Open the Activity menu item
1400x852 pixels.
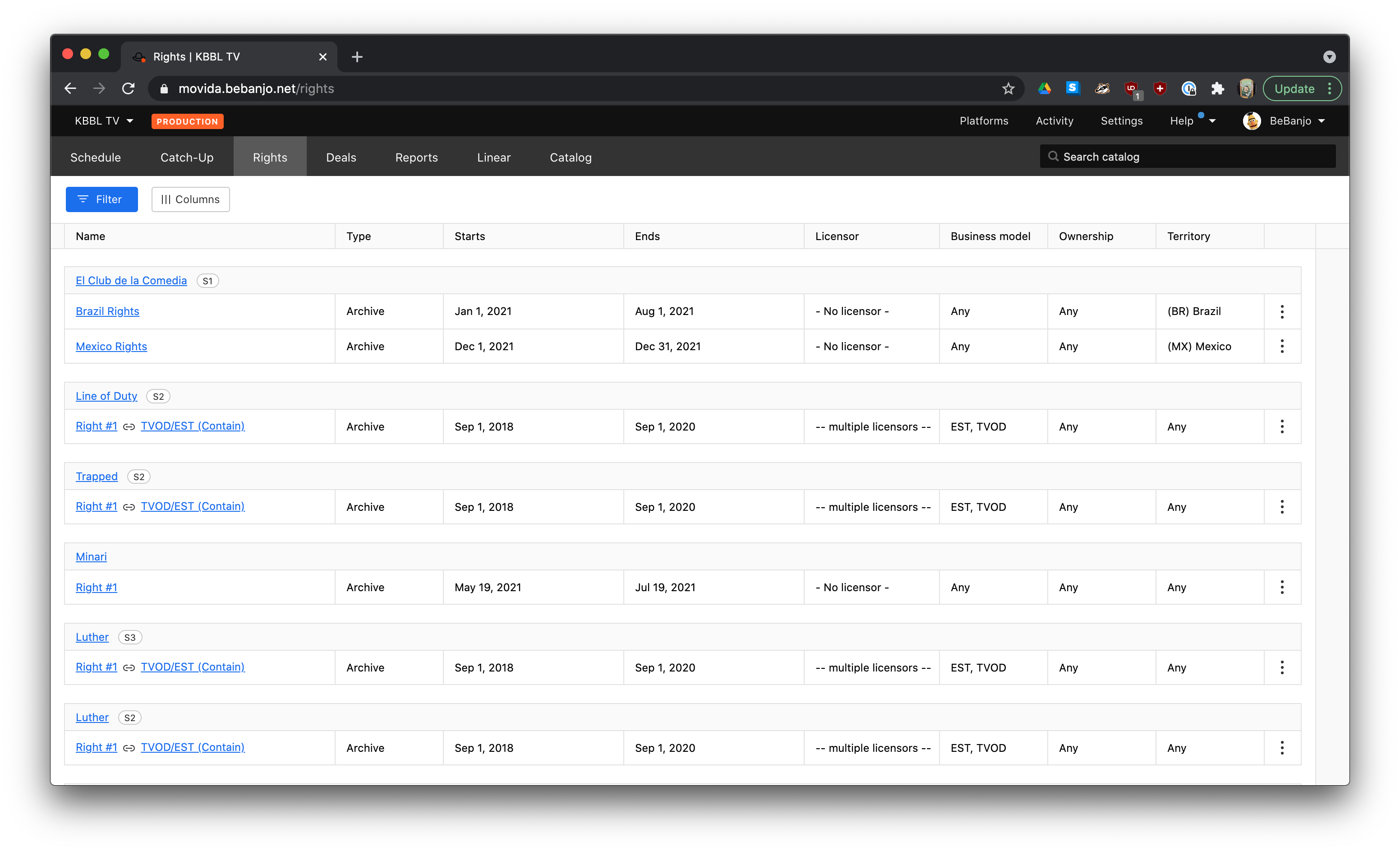[x=1055, y=121]
